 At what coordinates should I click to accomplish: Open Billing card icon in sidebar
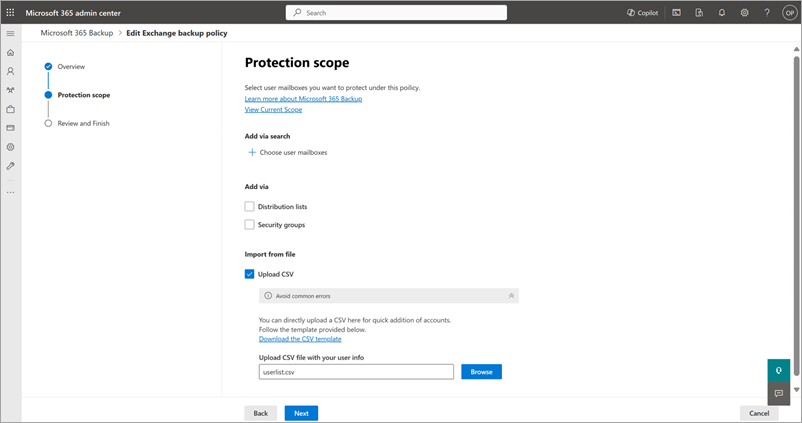click(x=10, y=128)
